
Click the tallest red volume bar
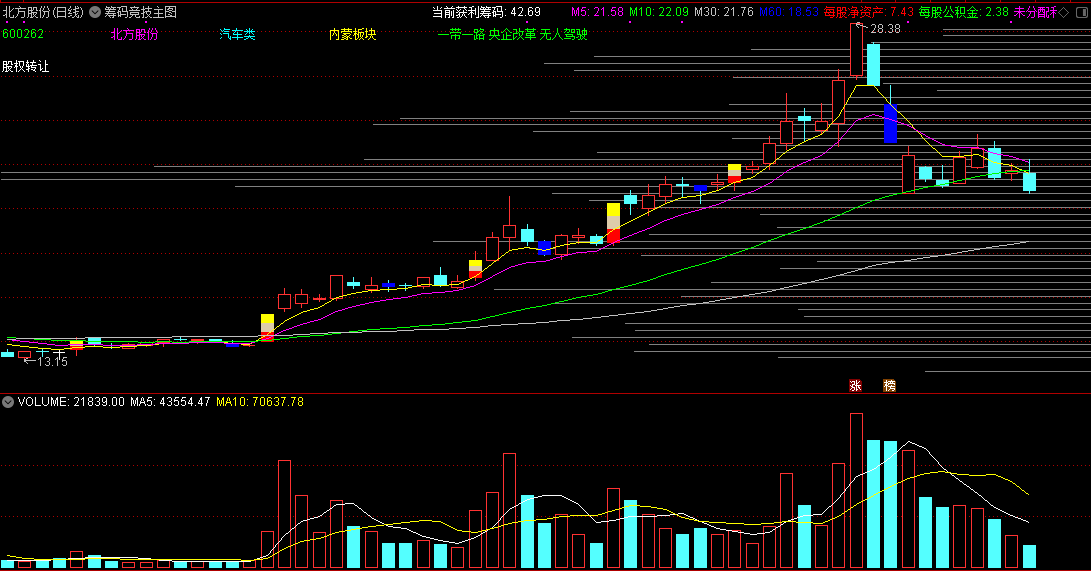point(857,491)
